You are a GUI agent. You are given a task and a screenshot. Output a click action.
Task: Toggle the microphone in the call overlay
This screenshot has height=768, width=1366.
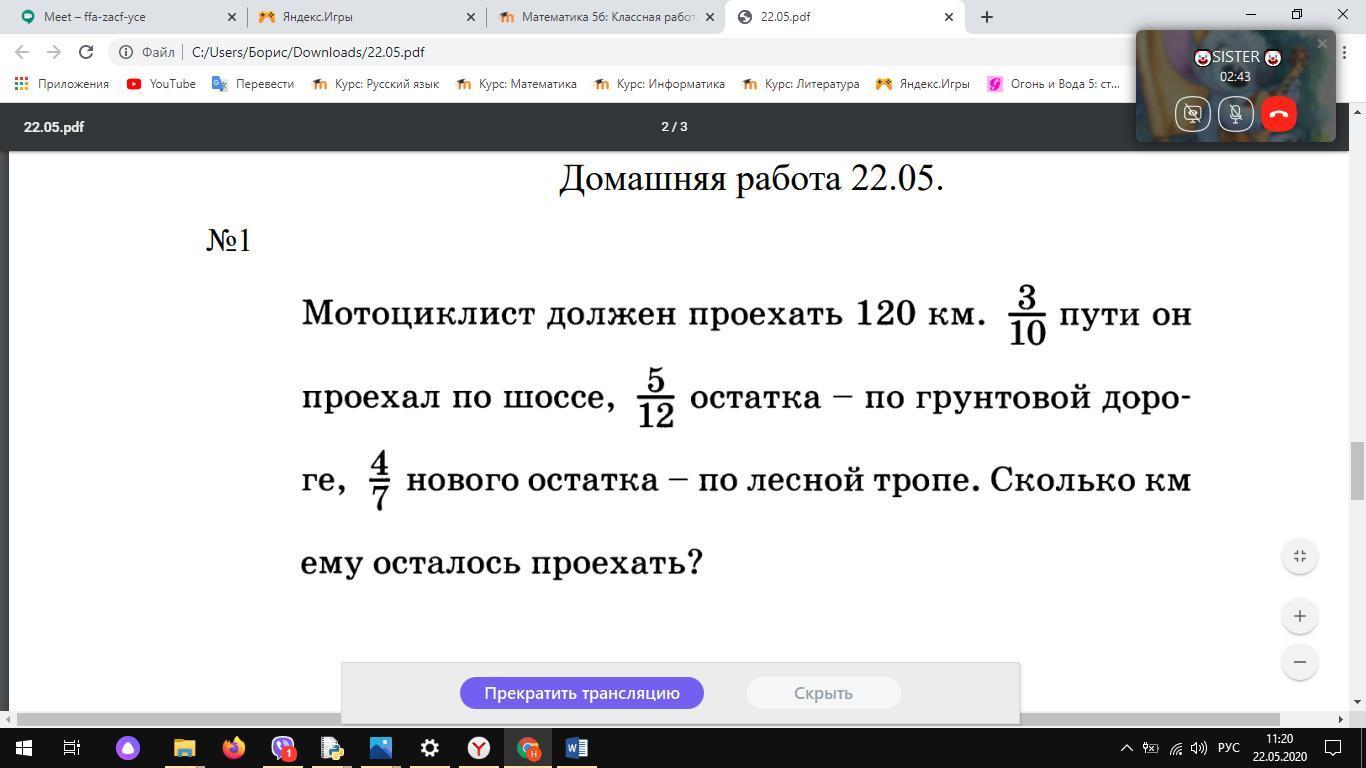click(1236, 114)
